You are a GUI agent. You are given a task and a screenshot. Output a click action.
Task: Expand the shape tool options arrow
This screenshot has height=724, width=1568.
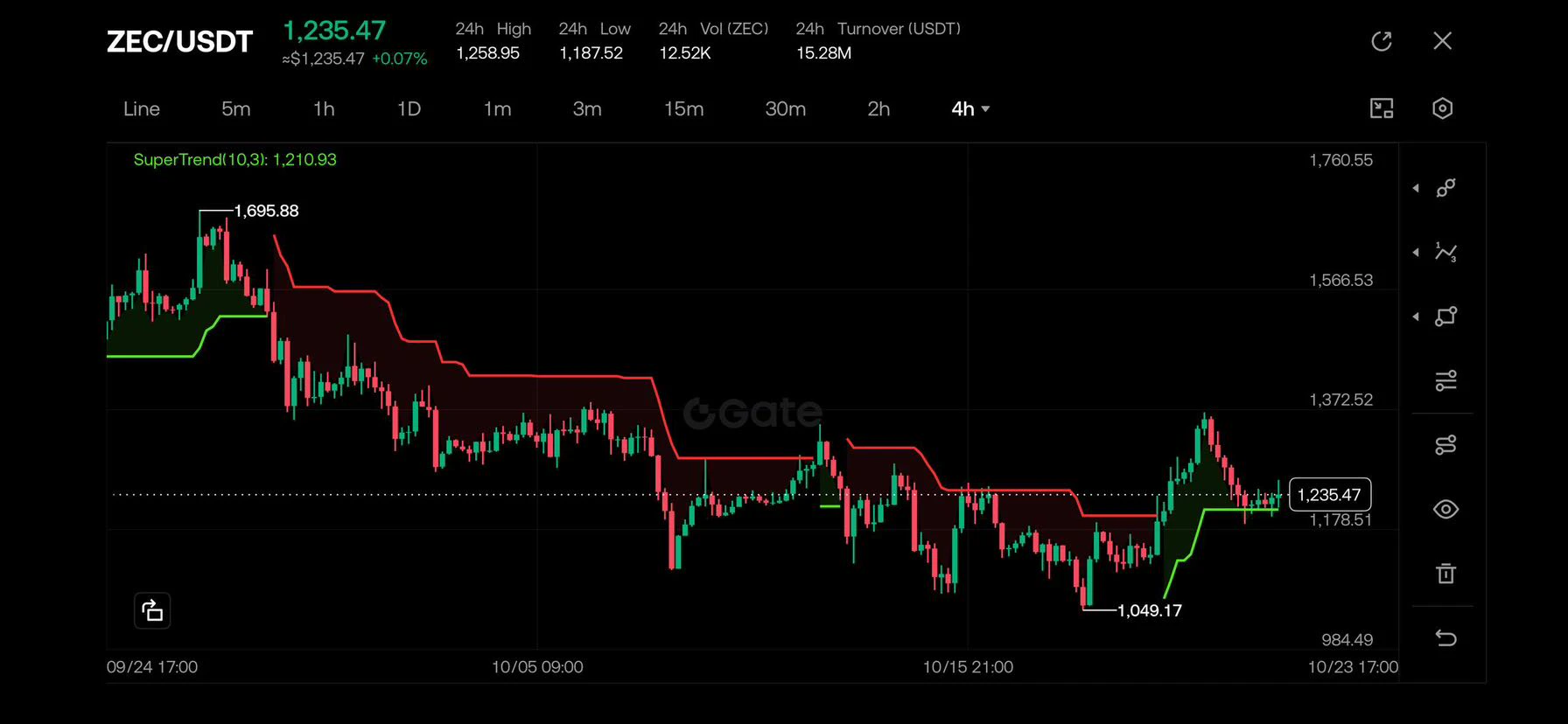click(x=1416, y=317)
